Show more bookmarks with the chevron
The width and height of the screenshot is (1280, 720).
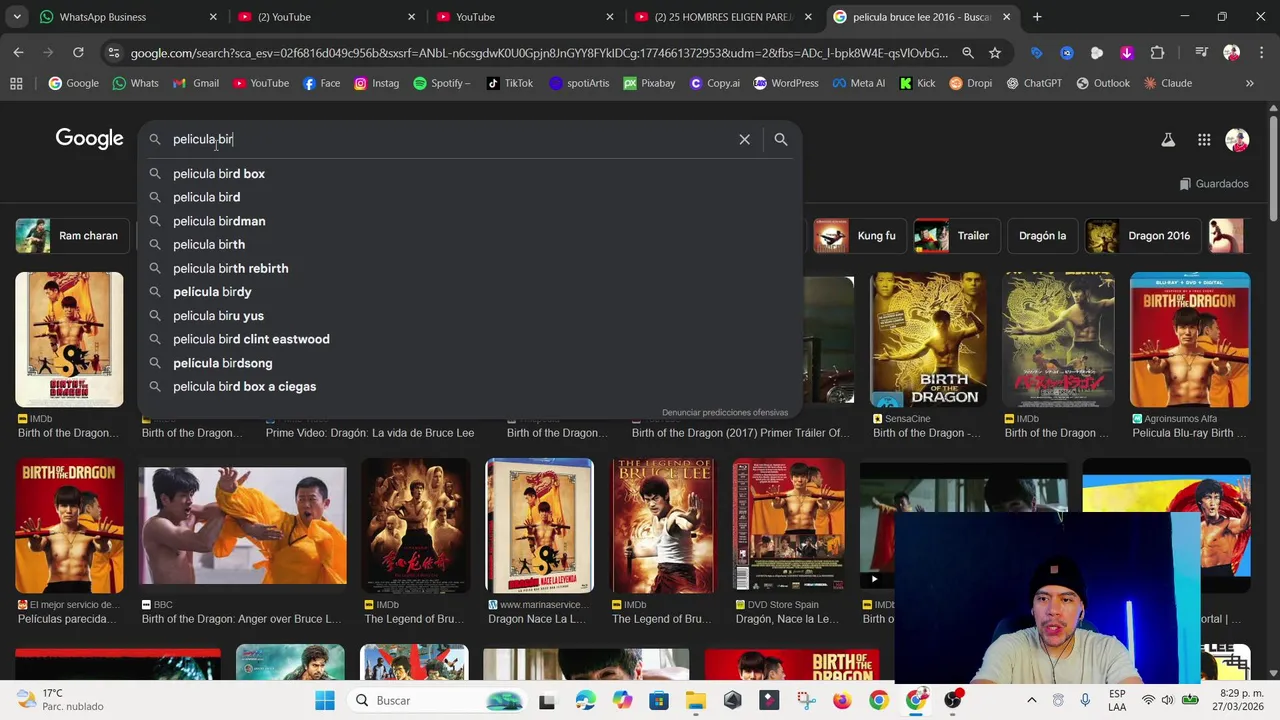1249,83
